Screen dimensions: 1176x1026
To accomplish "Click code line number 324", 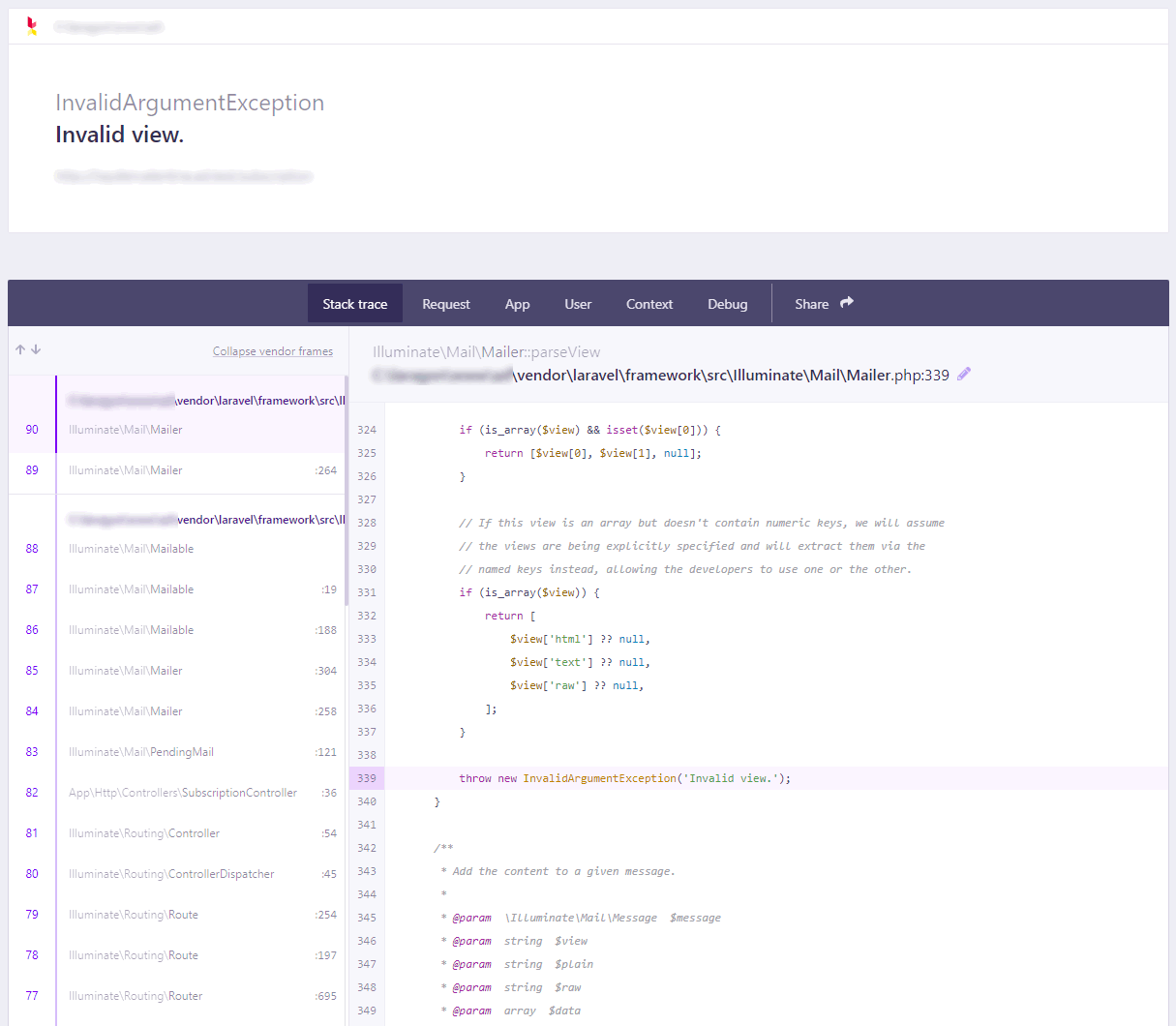I will [367, 430].
